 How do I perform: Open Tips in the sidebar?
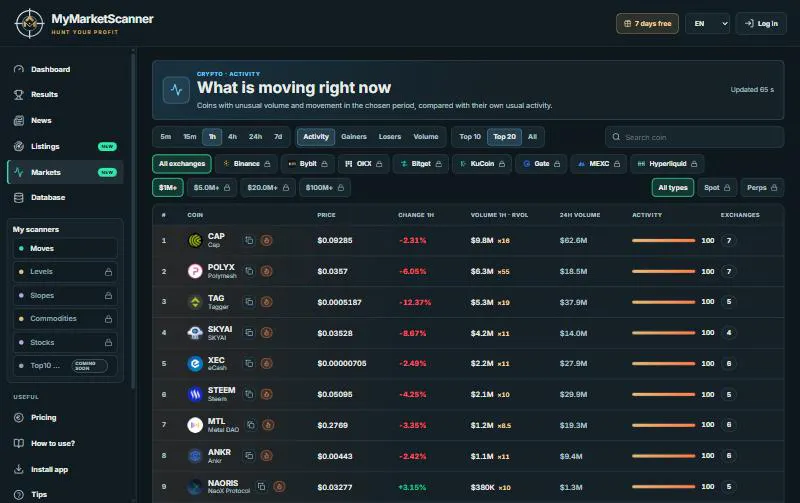pos(65,494)
